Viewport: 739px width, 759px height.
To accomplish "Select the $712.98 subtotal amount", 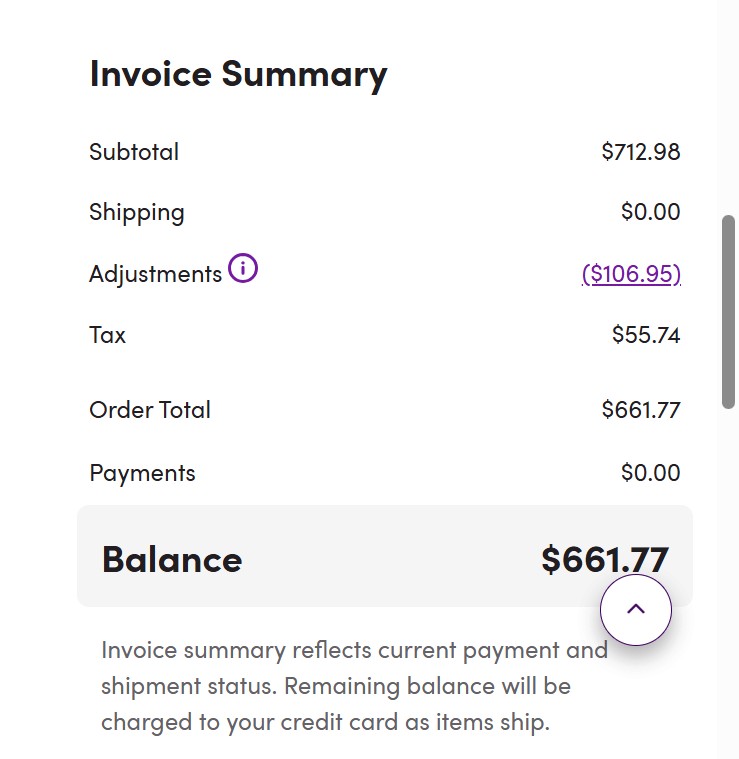I will pyautogui.click(x=640, y=152).
